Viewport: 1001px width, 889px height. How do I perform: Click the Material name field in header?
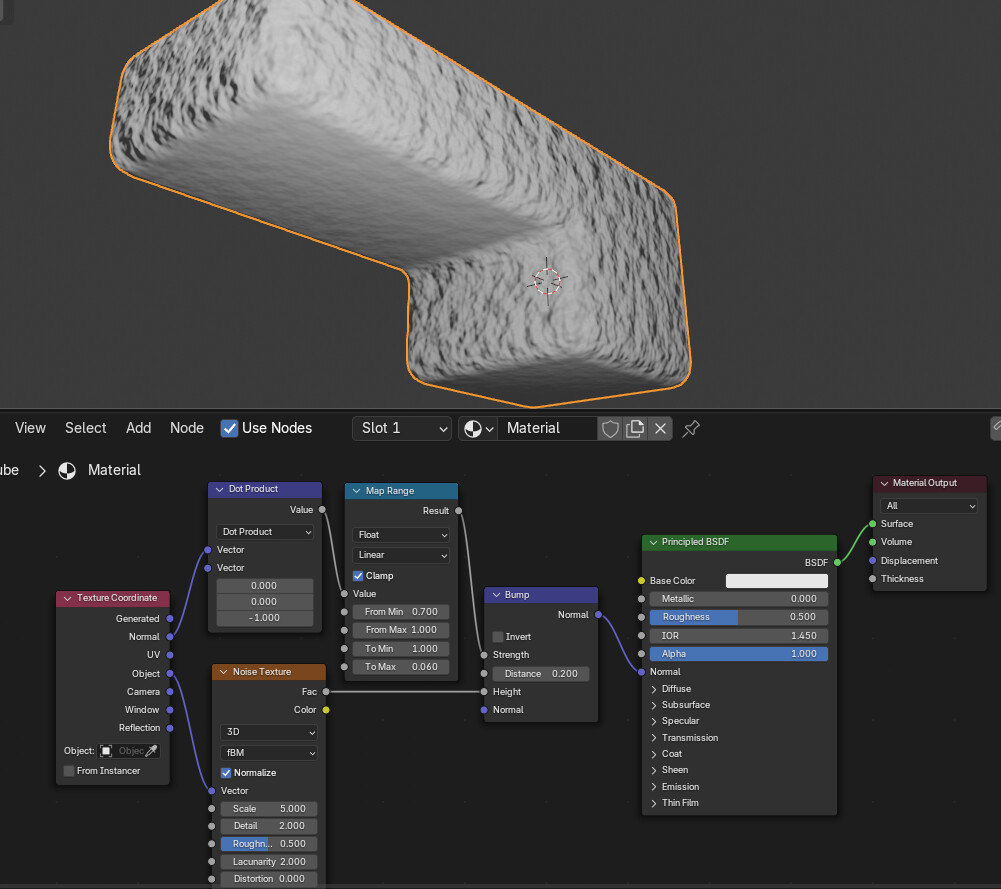point(548,429)
